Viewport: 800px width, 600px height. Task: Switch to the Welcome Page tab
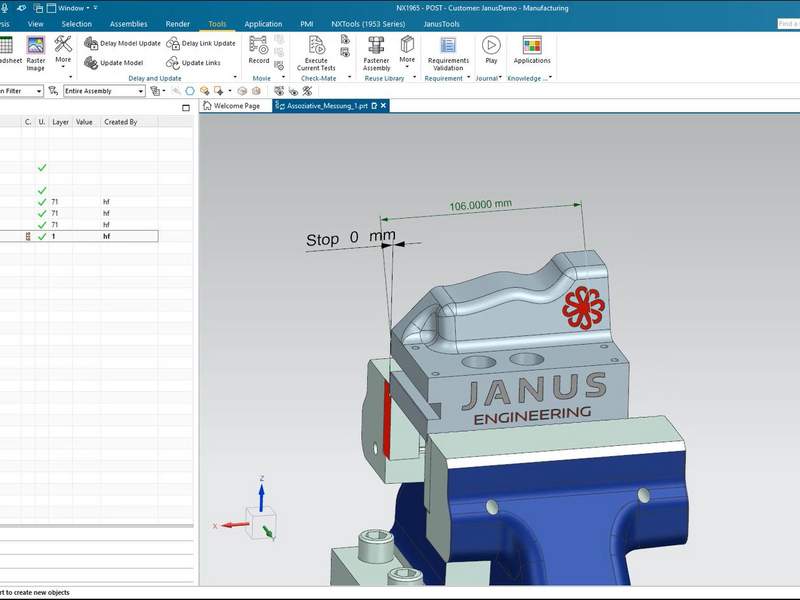click(232, 106)
